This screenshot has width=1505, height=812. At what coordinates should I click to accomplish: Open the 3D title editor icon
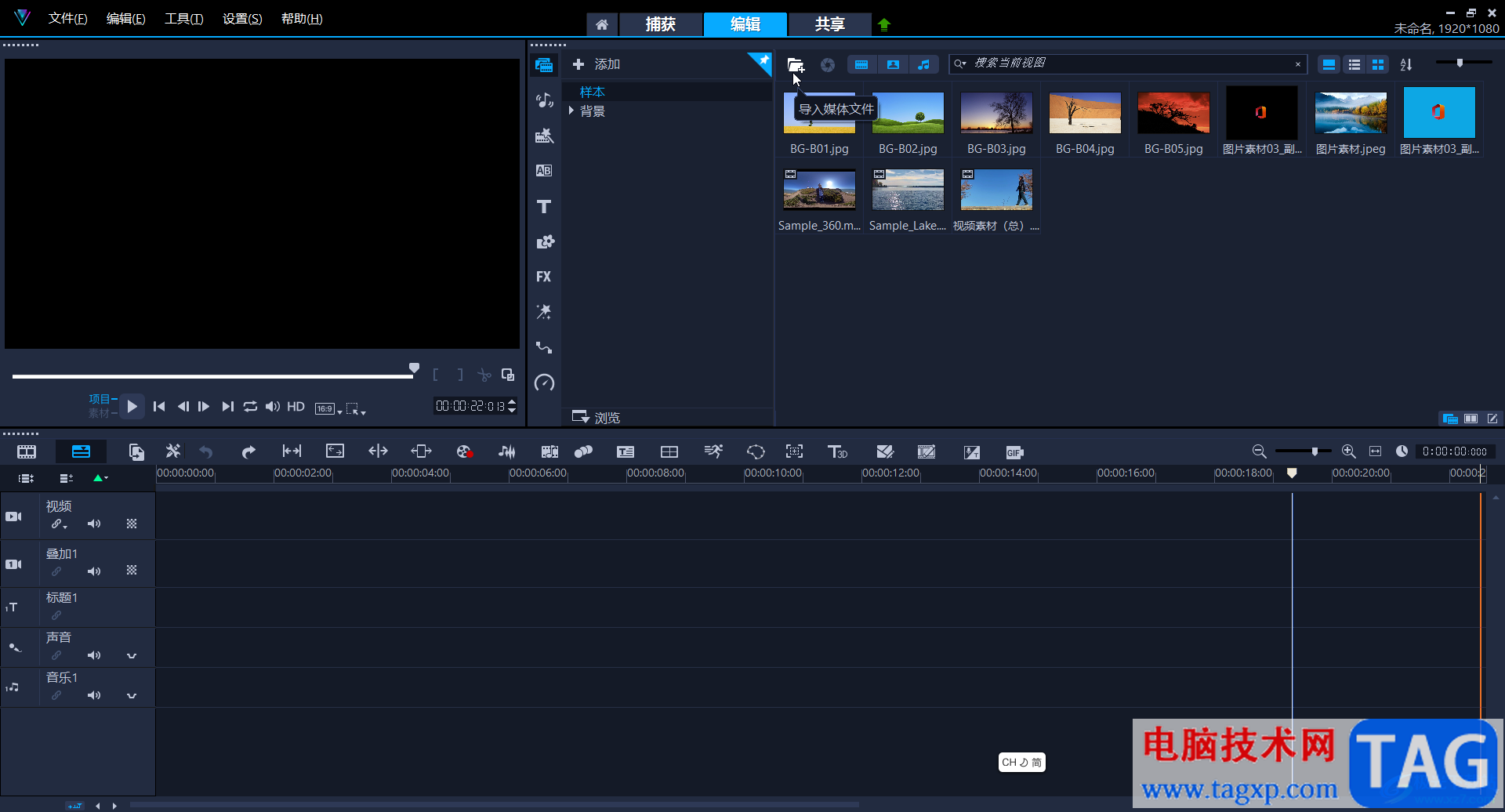(837, 451)
